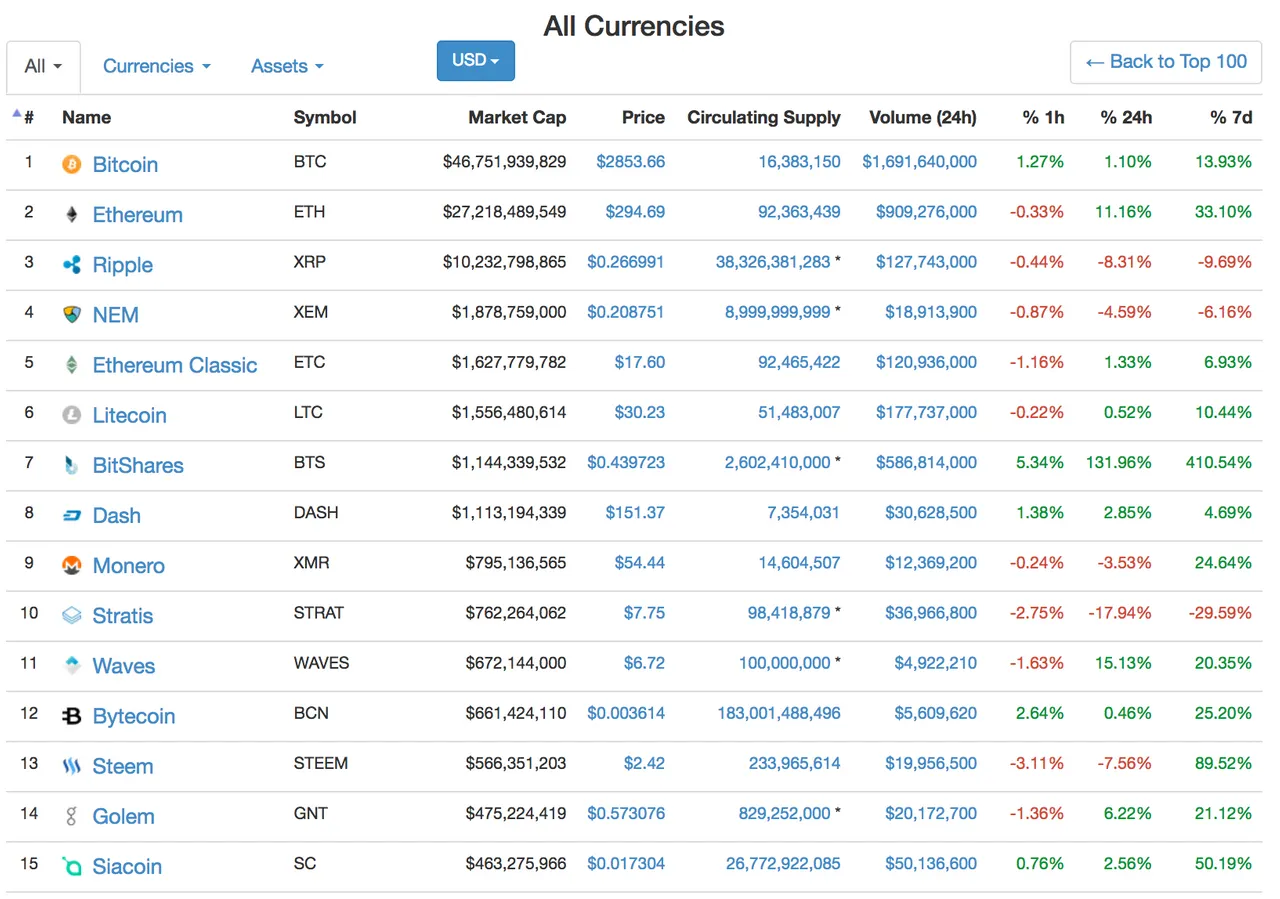Click Ethereum price $294.69

click(635, 212)
